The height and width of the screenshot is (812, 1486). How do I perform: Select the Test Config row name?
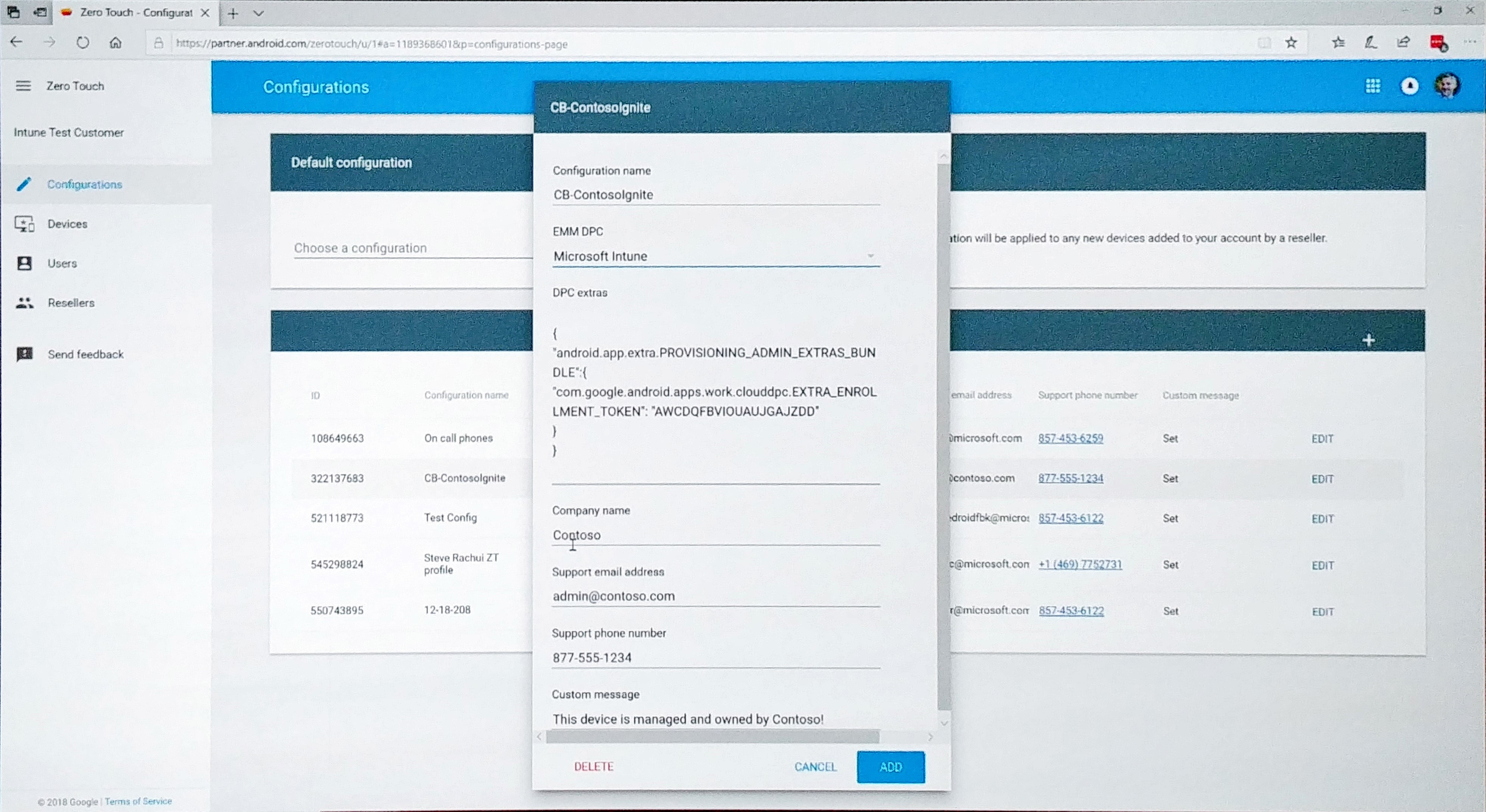[450, 518]
